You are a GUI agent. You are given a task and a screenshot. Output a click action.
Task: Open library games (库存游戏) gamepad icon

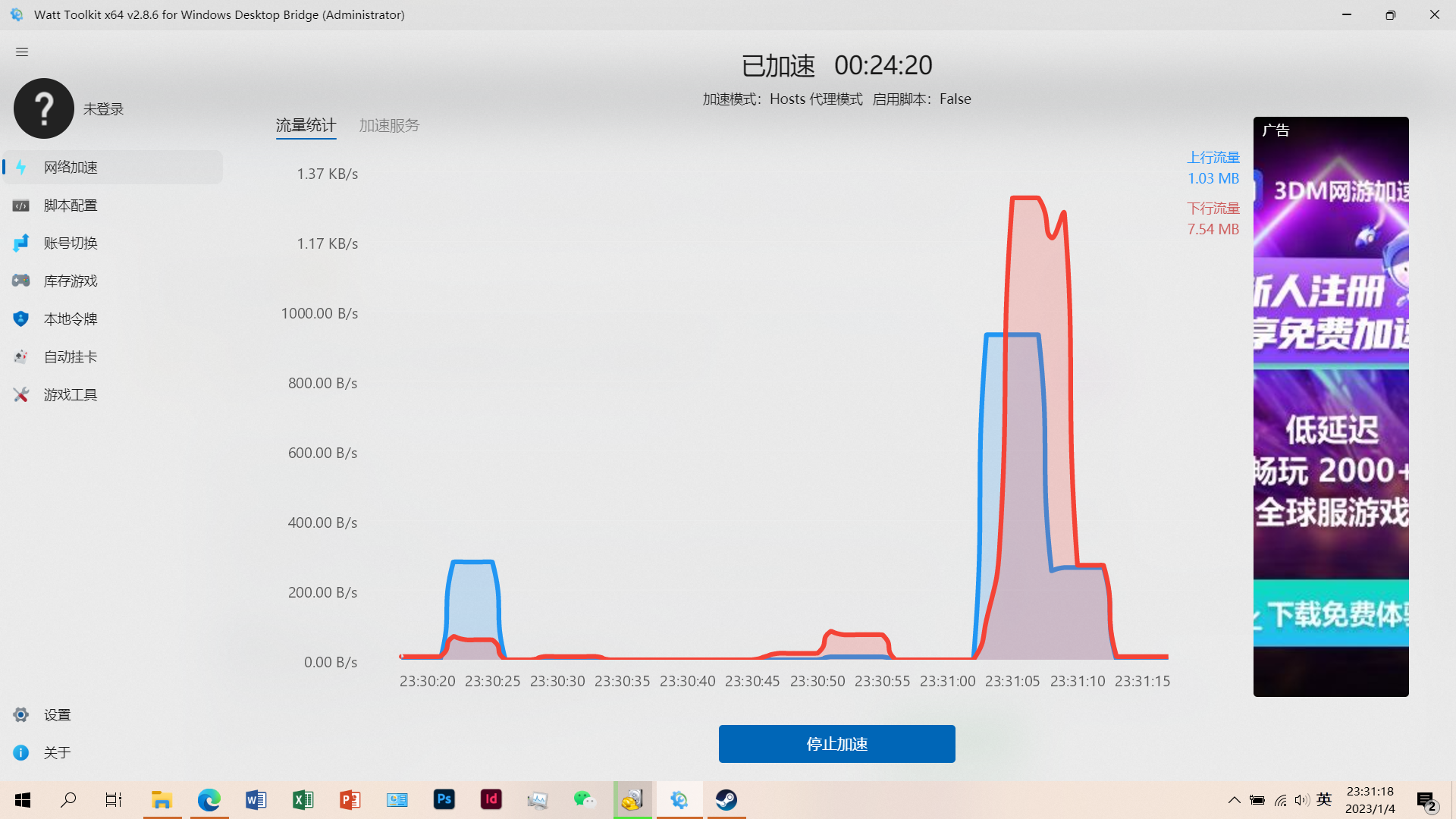pos(21,281)
